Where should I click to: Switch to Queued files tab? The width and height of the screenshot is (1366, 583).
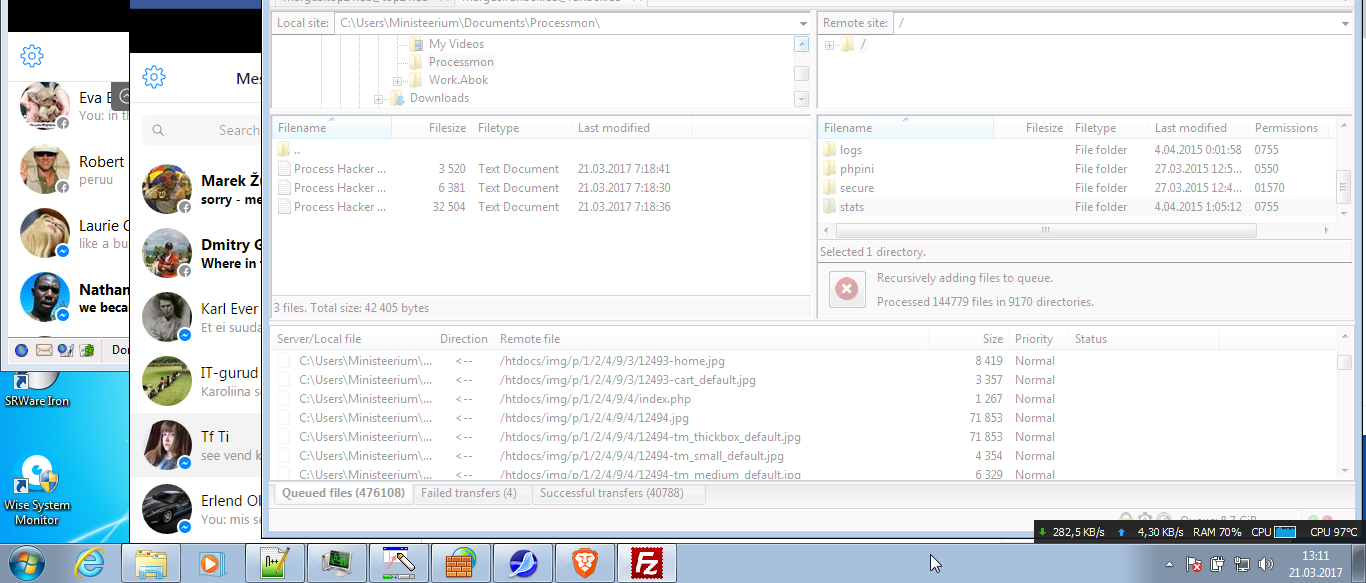(x=343, y=493)
